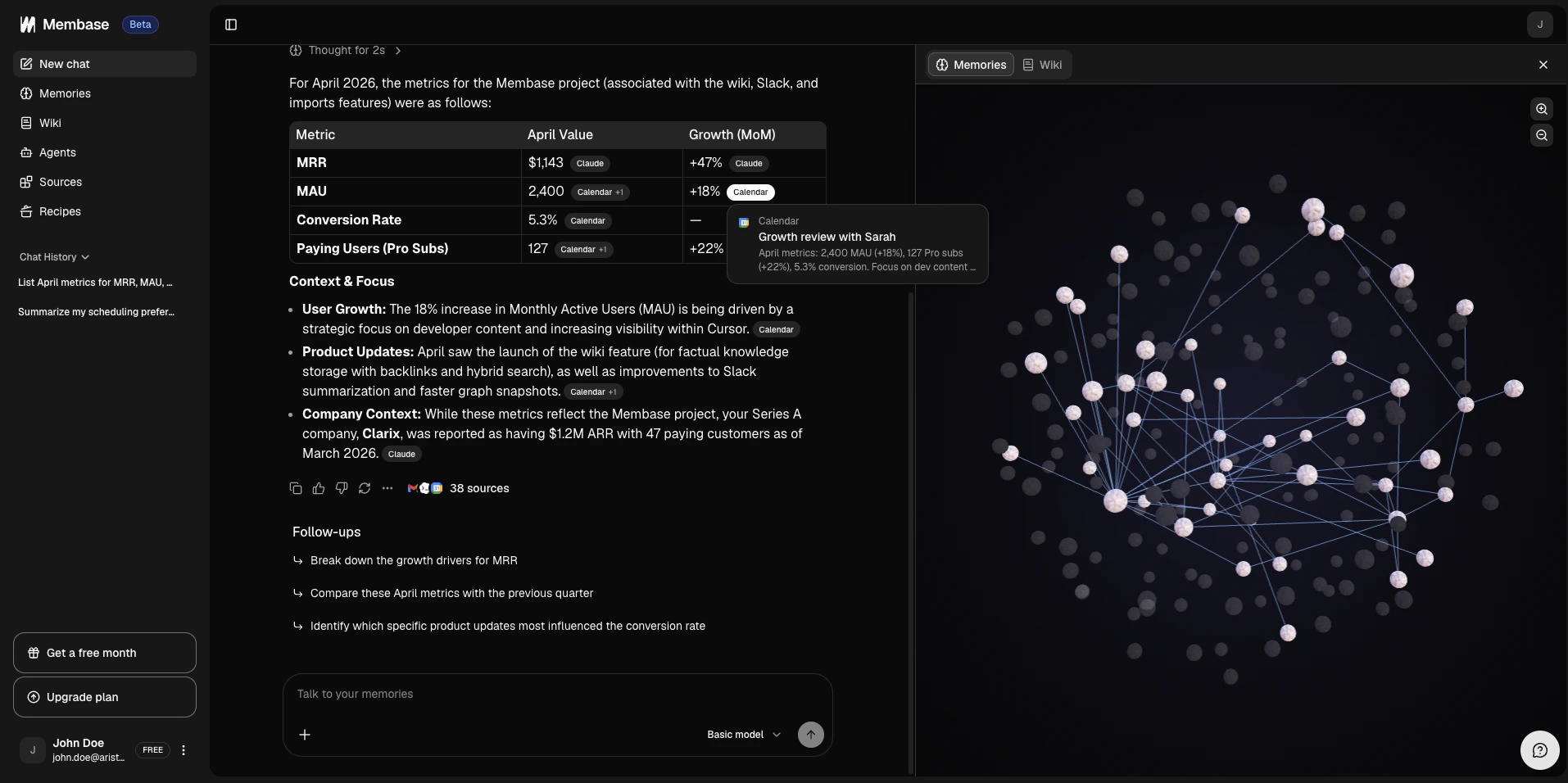Expand the 'Thought for 2s' section
This screenshot has width=1568, height=783.
point(345,51)
